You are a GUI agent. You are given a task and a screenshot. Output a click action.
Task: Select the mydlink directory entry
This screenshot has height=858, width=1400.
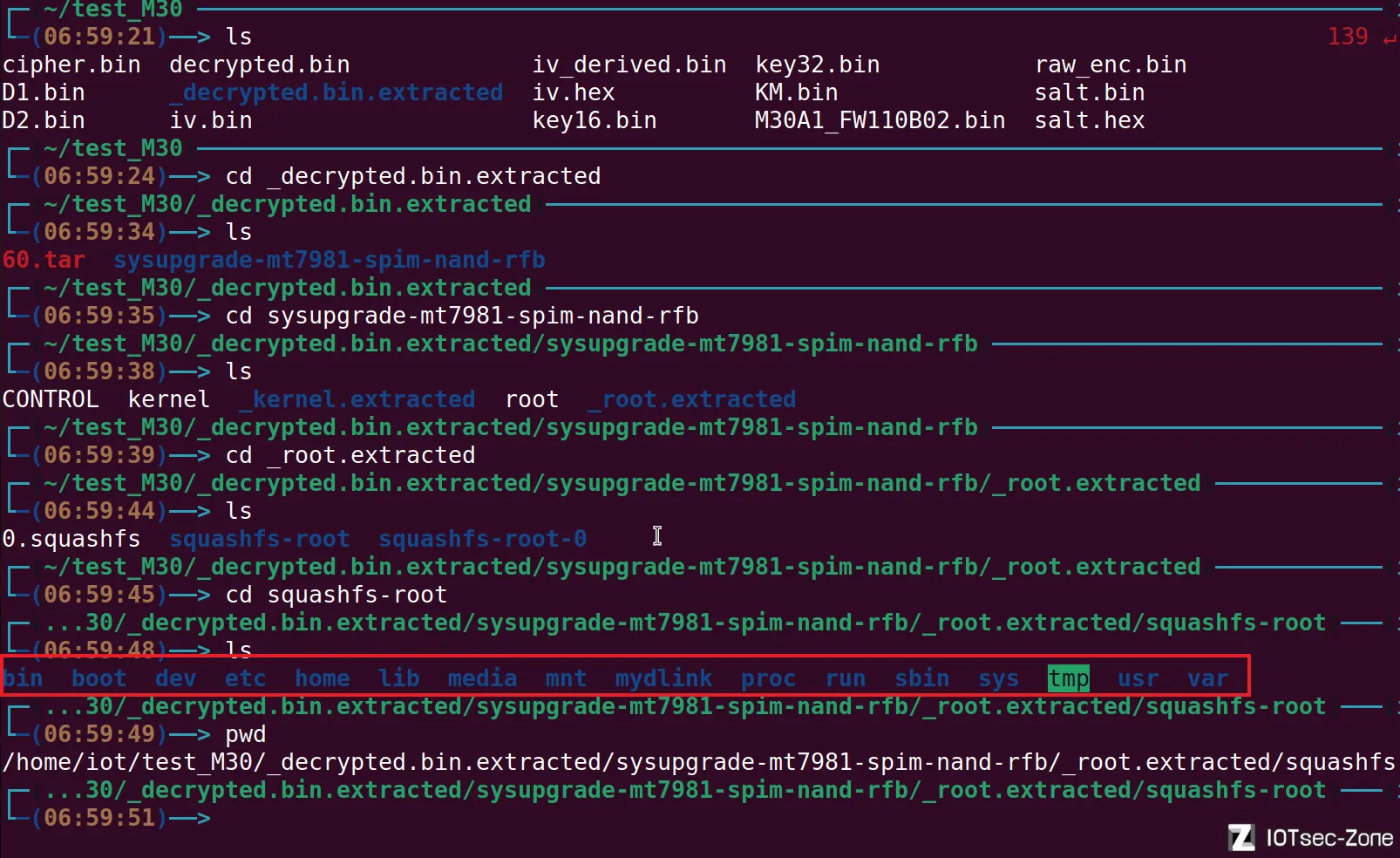[663, 678]
